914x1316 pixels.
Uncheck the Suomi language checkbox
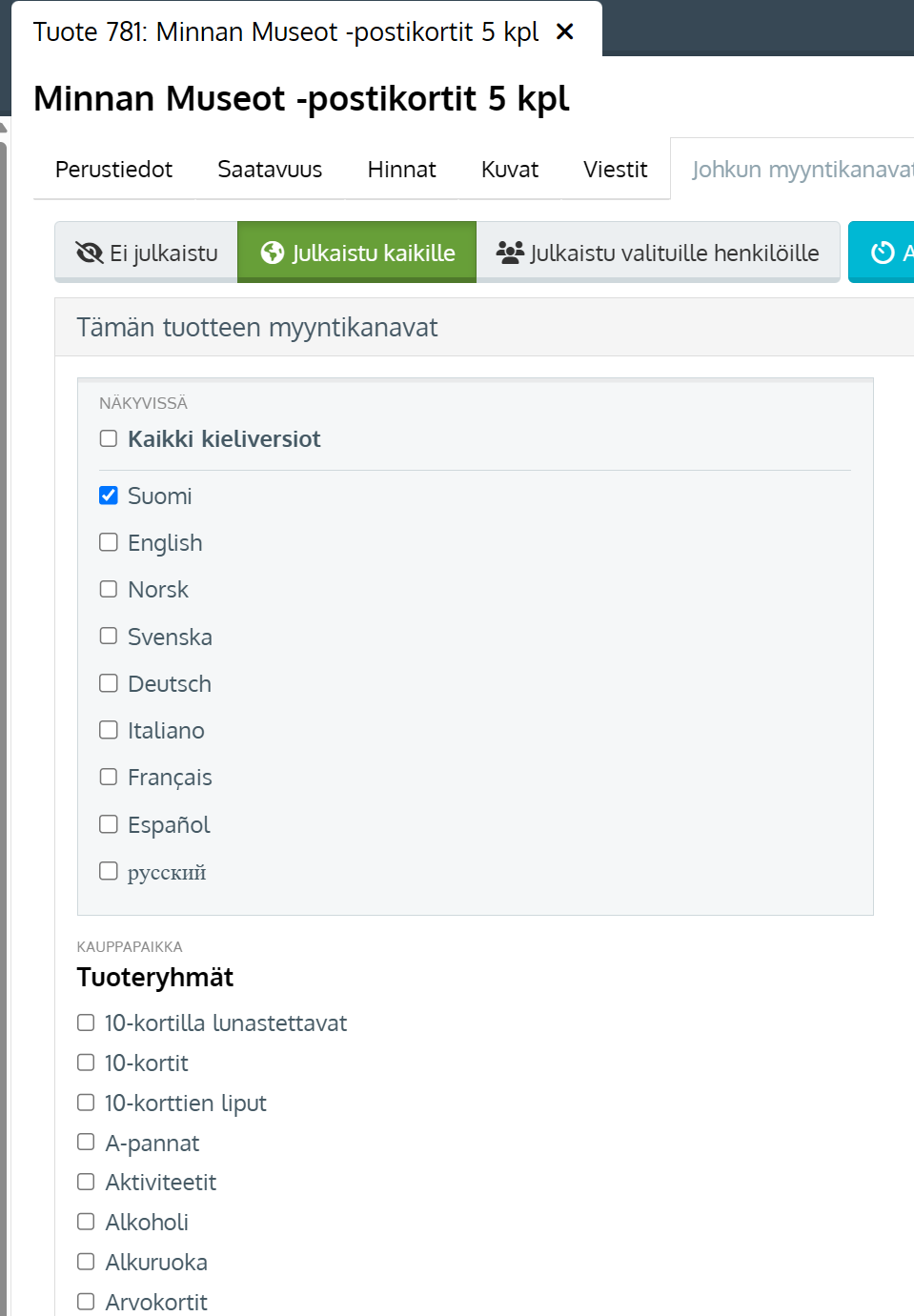point(109,496)
